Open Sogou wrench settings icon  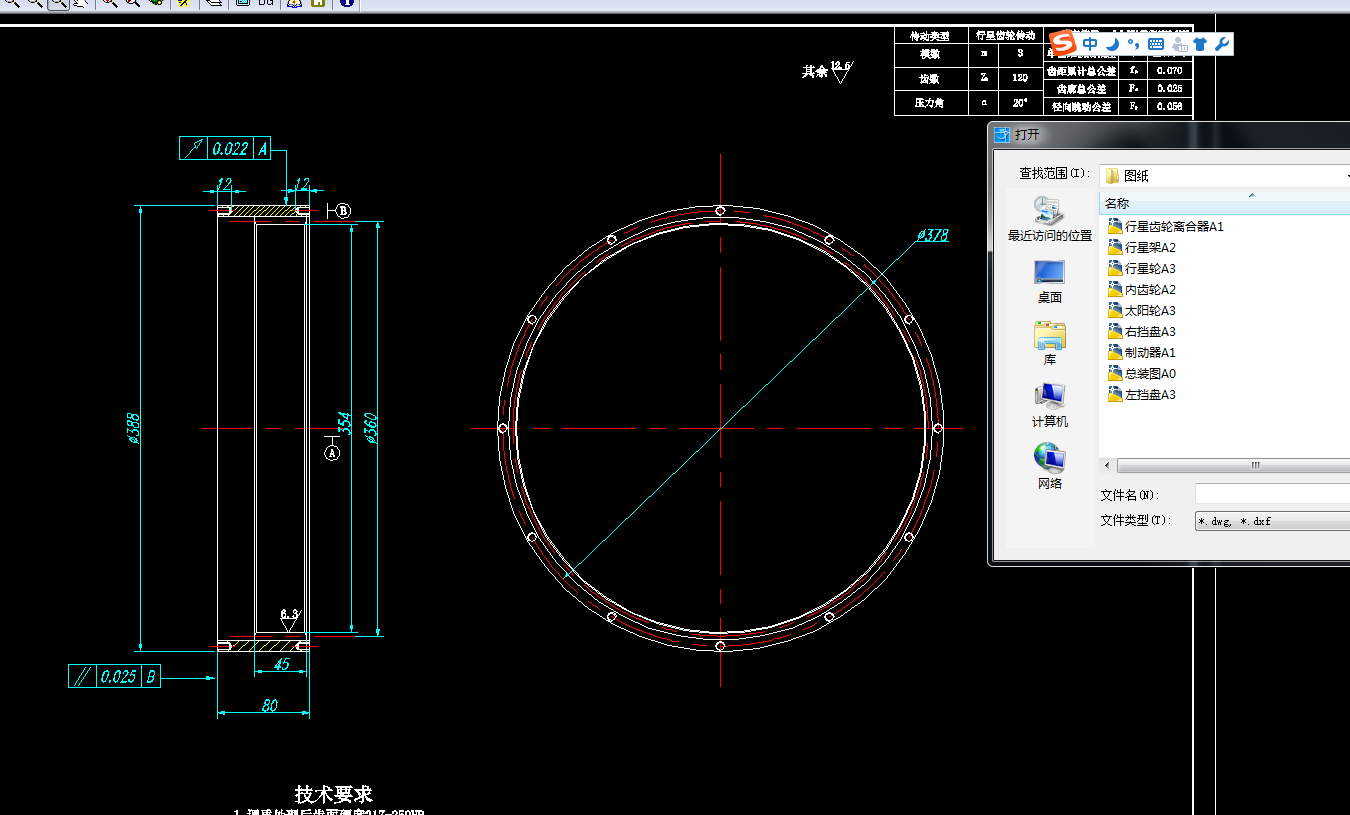tap(1222, 44)
